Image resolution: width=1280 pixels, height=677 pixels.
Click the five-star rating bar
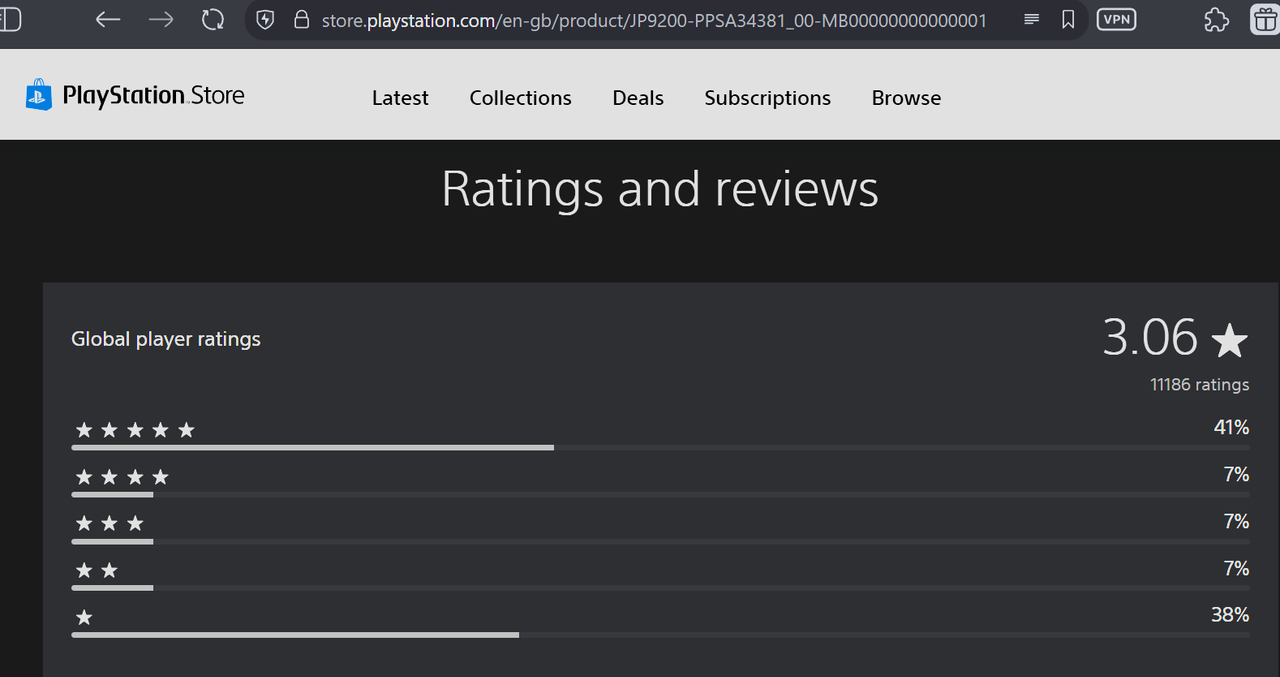tap(660, 448)
